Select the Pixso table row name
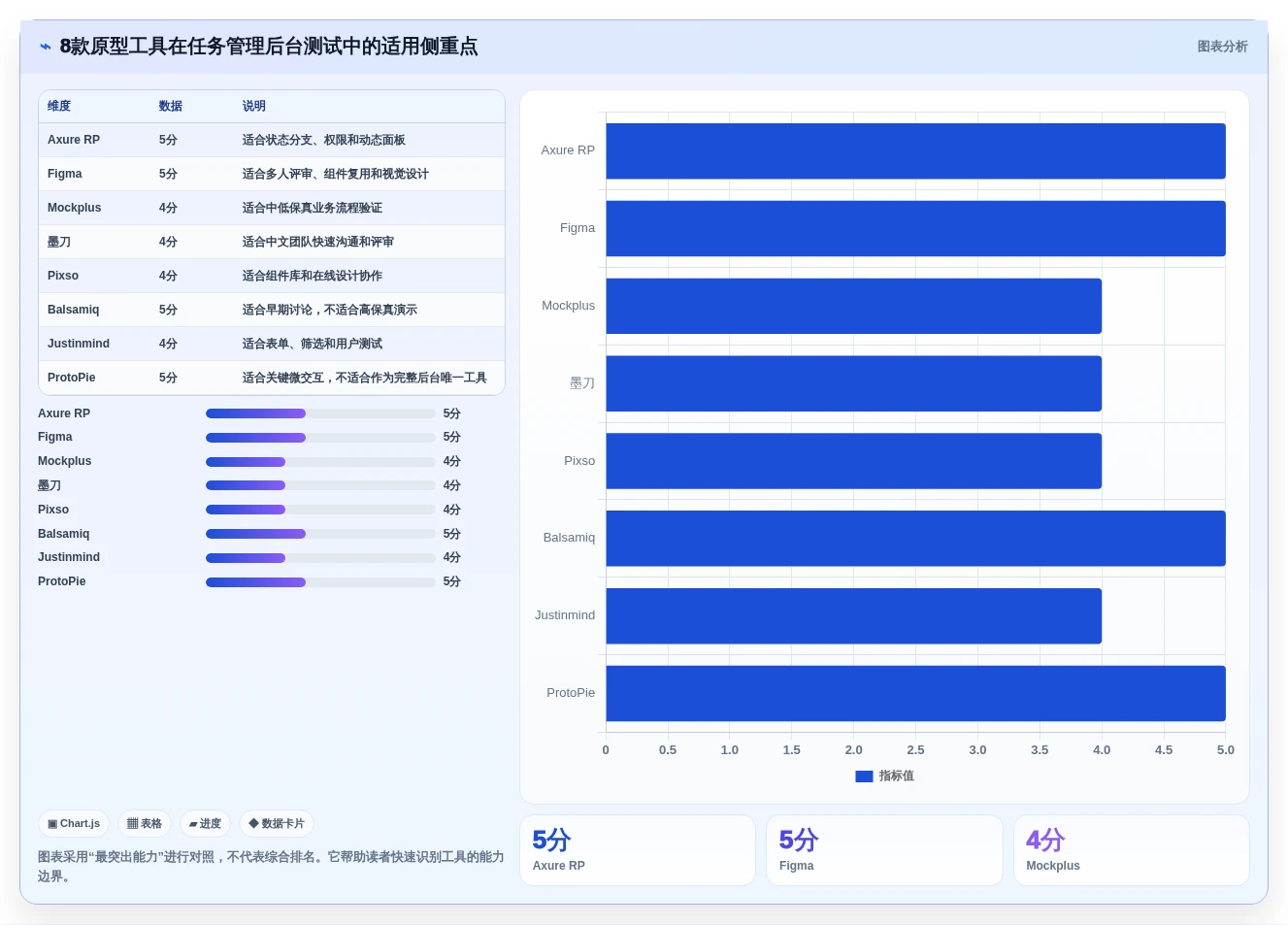Screen dimensions: 1288x925 63,276
